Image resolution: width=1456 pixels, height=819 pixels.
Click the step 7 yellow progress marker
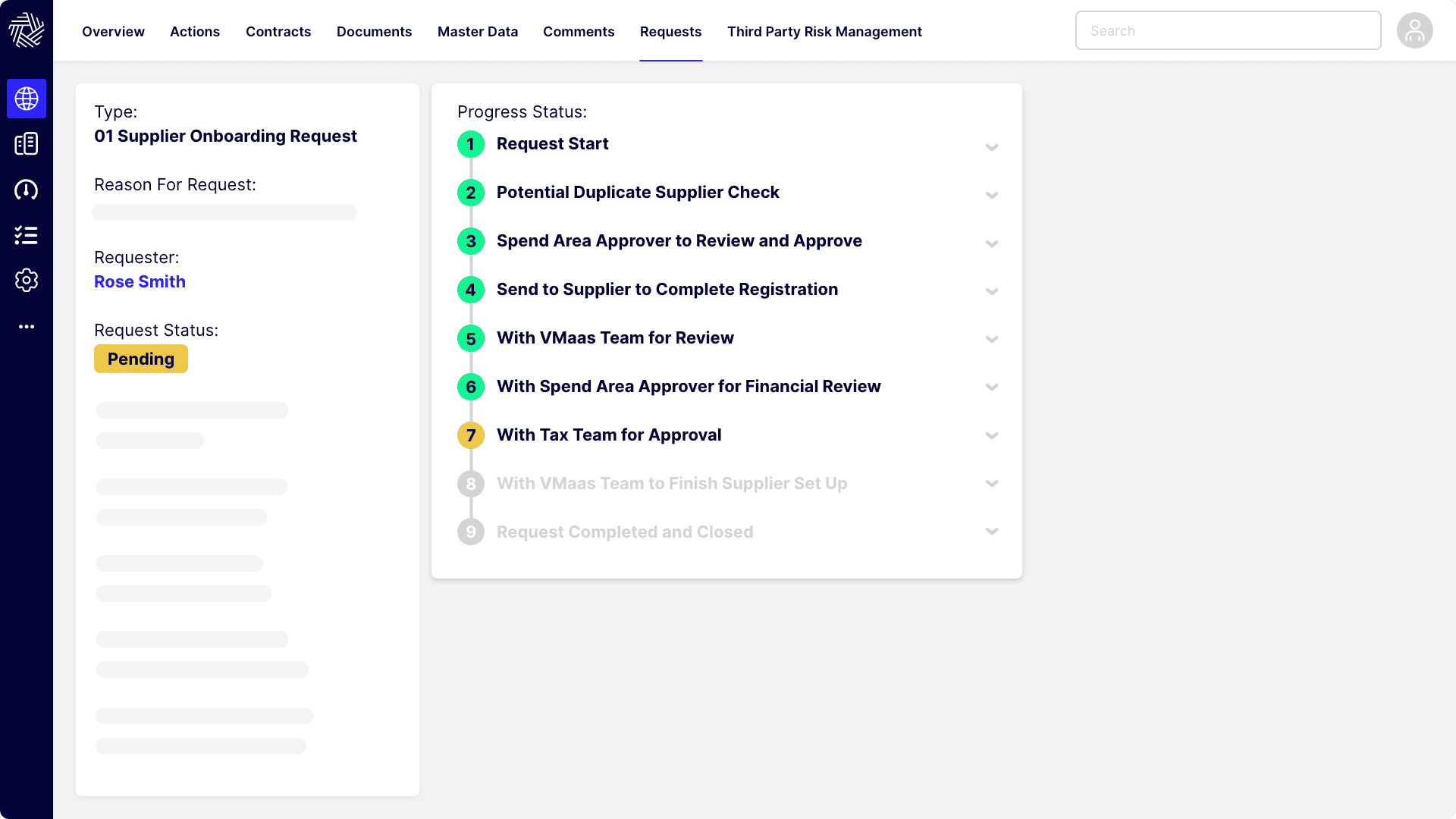click(471, 435)
